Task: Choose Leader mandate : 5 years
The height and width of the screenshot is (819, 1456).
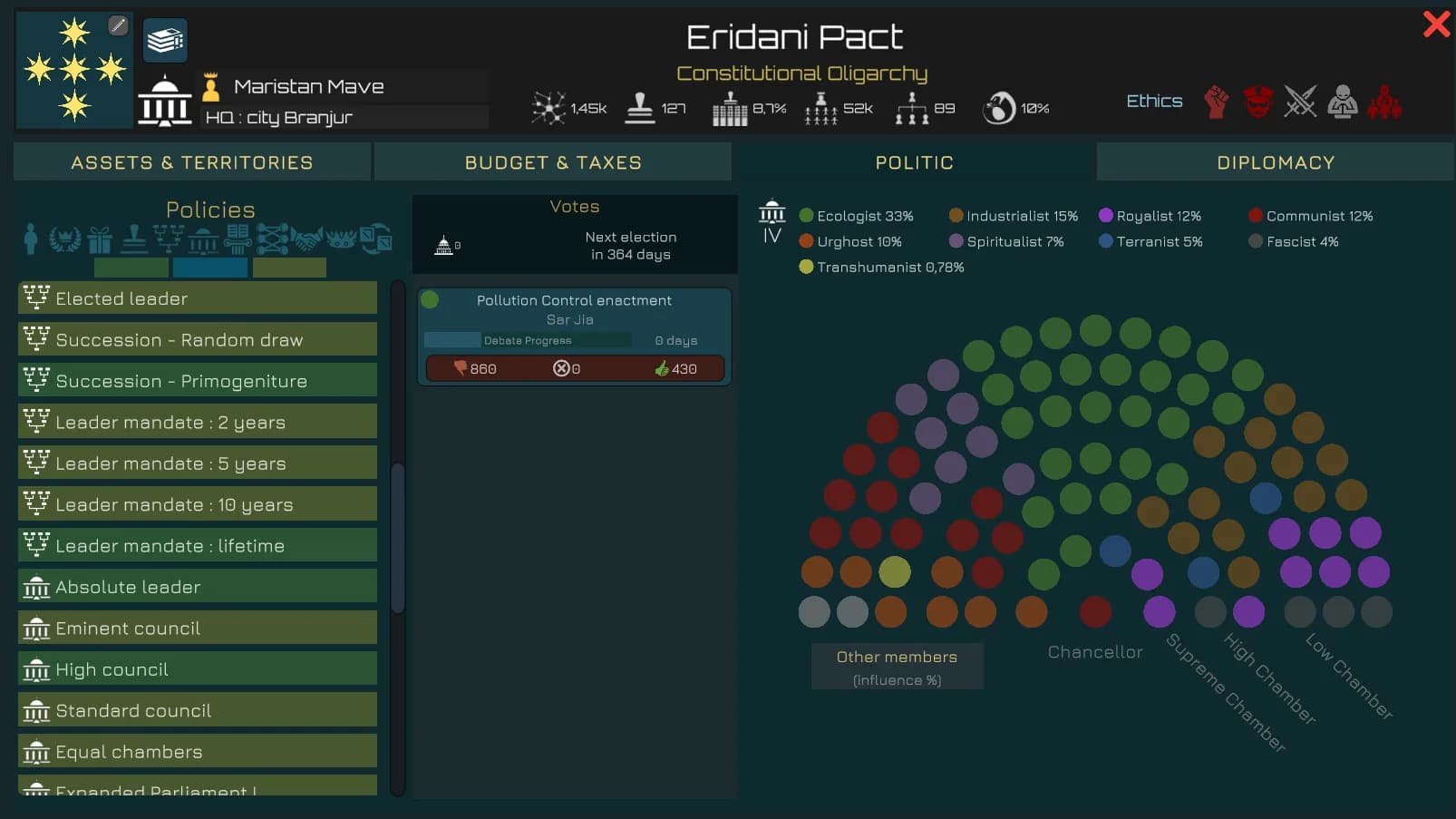Action: click(x=198, y=463)
